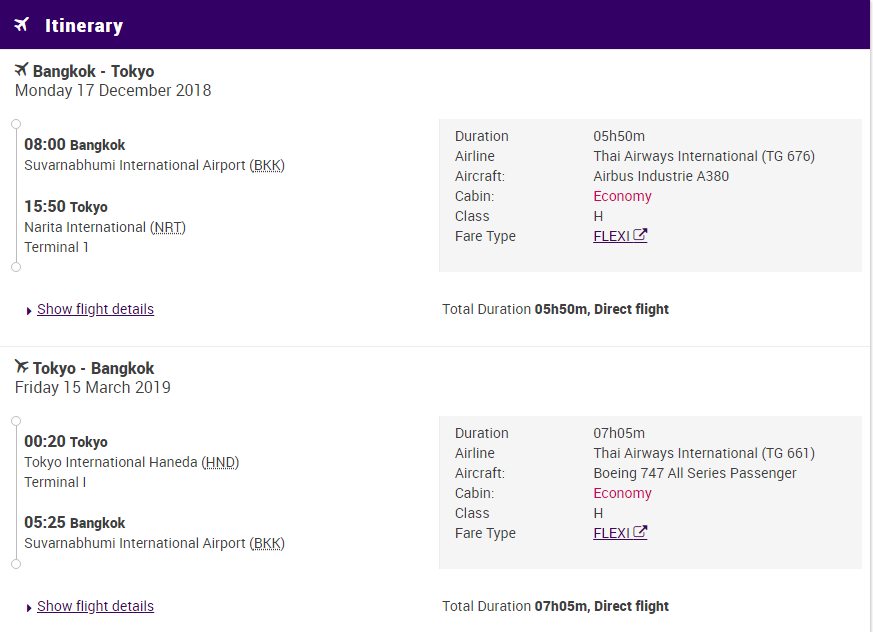Click the return plane icon beside Tokyo - Bangkok
Viewport: 873px width, 632px height.
coord(21,366)
